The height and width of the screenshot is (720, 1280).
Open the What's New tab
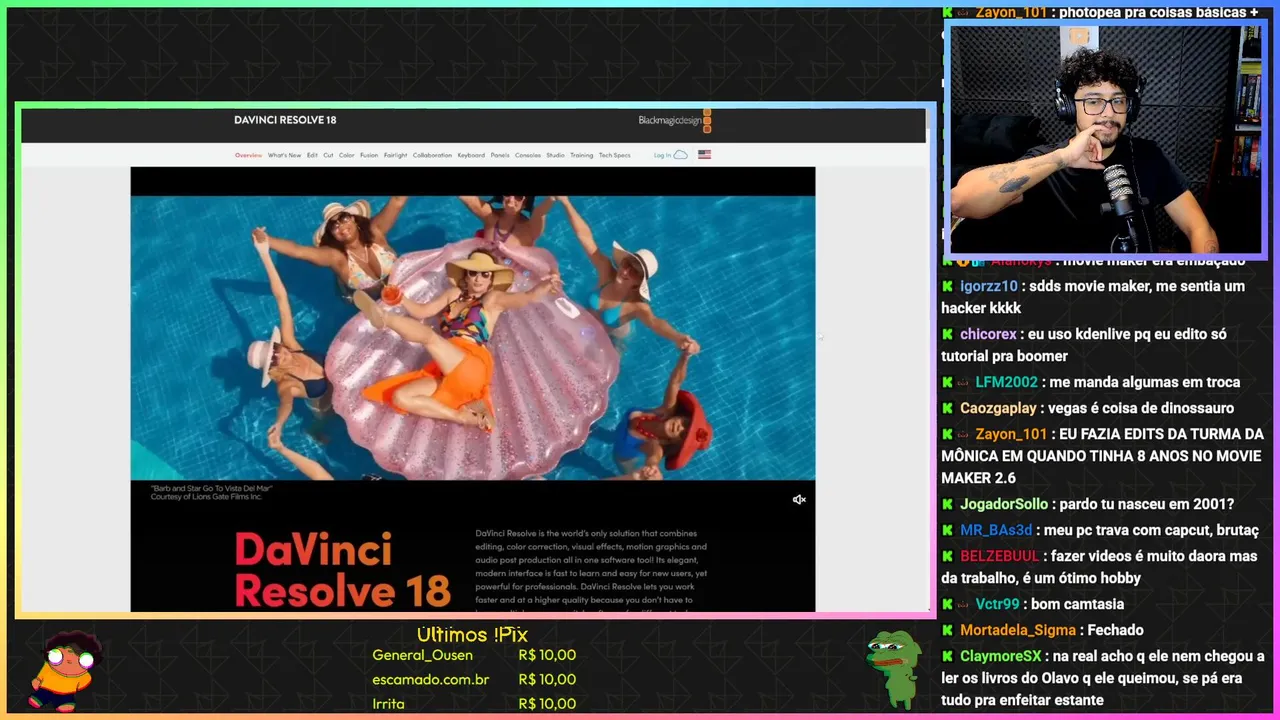(x=284, y=155)
